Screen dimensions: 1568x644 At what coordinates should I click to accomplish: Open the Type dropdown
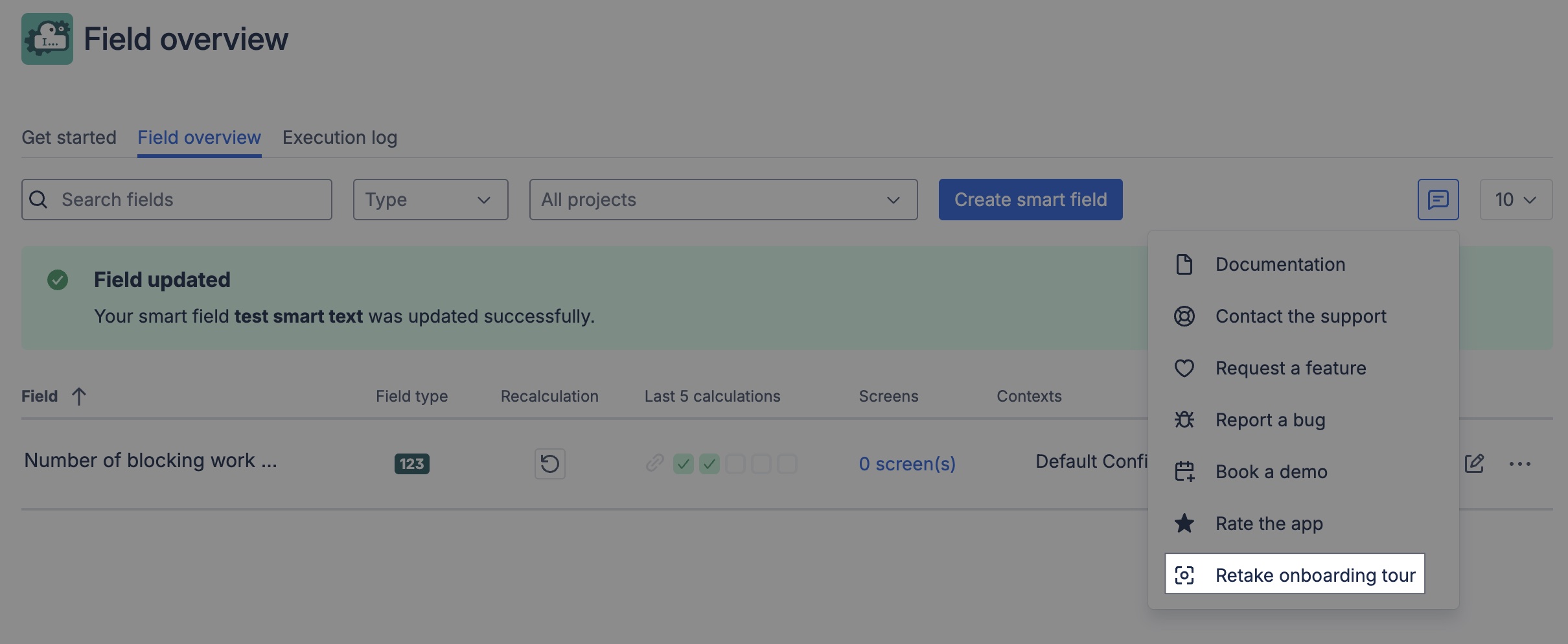tap(430, 200)
